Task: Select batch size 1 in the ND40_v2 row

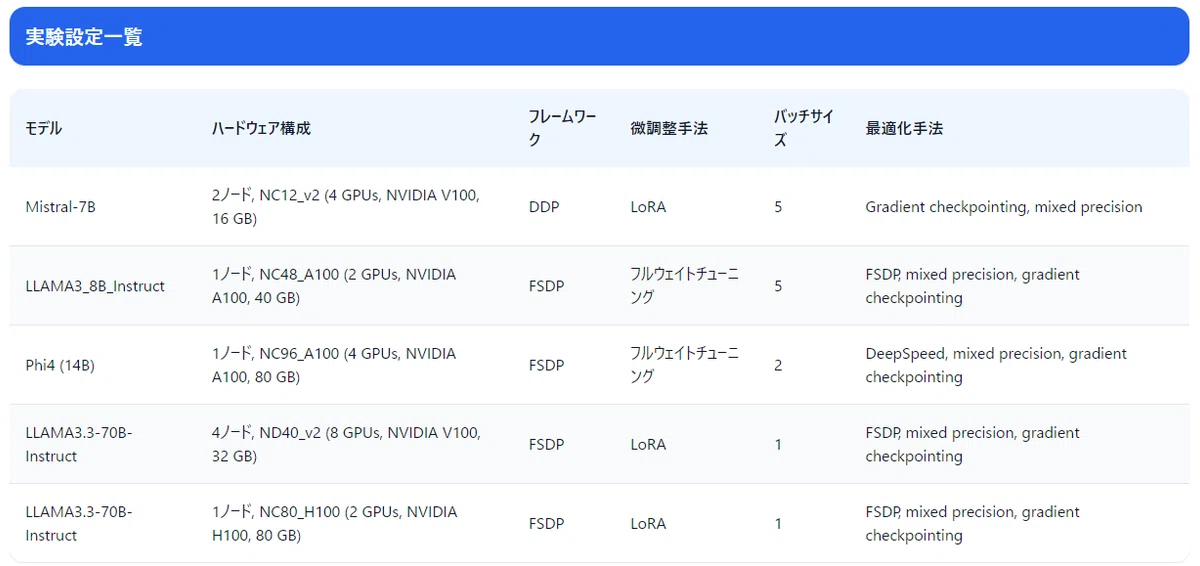Action: tap(778, 444)
